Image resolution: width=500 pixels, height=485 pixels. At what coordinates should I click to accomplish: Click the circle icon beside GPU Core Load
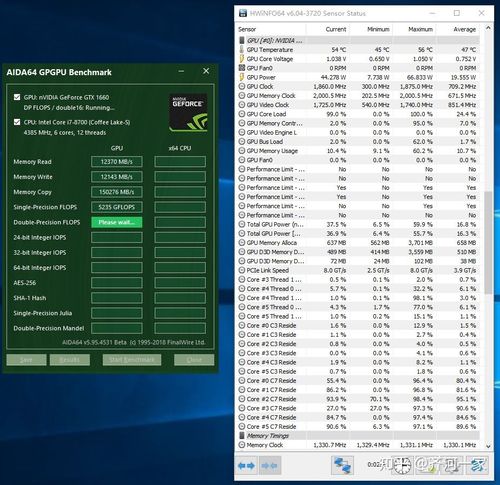coord(242,114)
